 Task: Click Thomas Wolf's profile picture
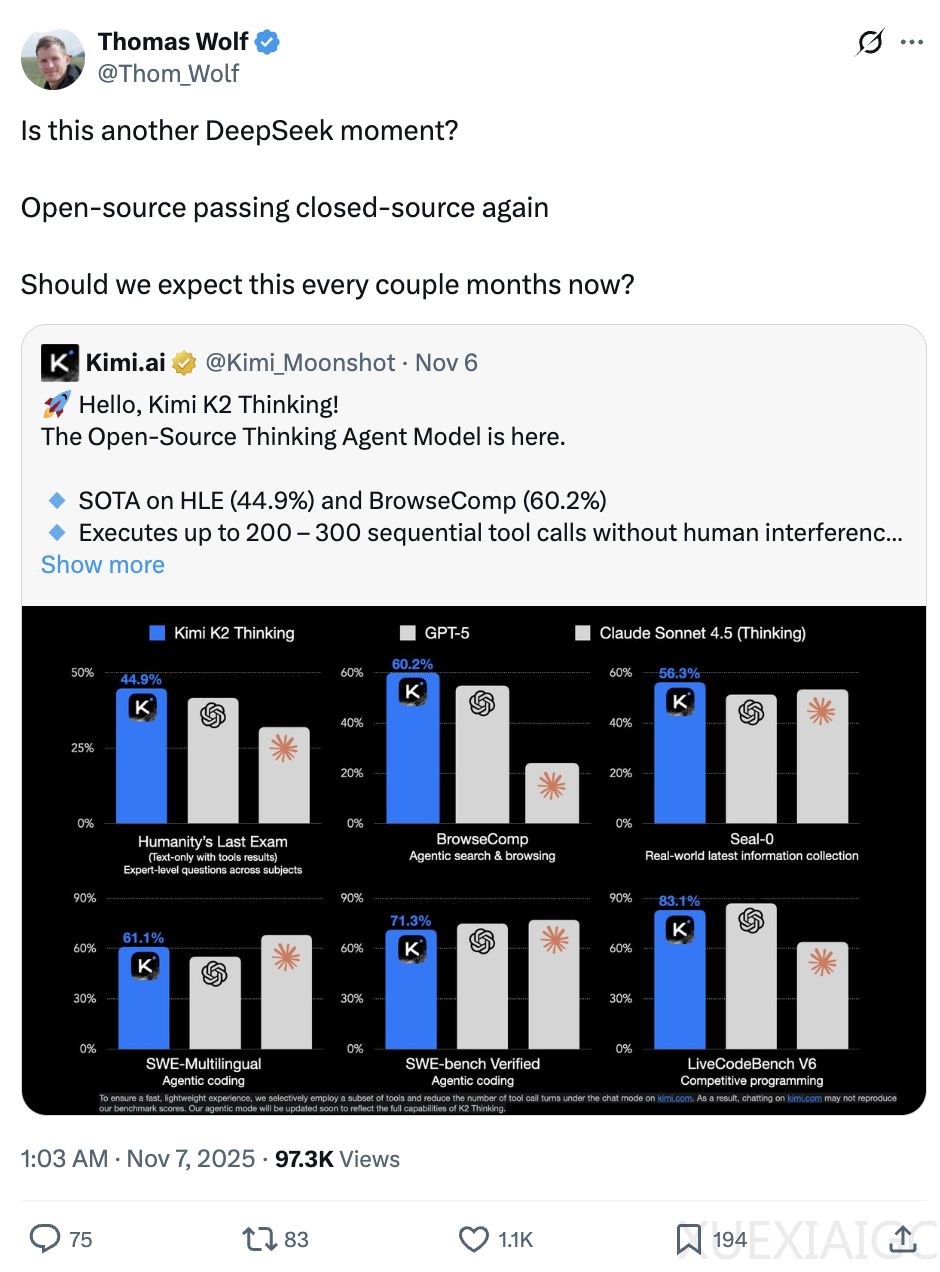point(53,58)
